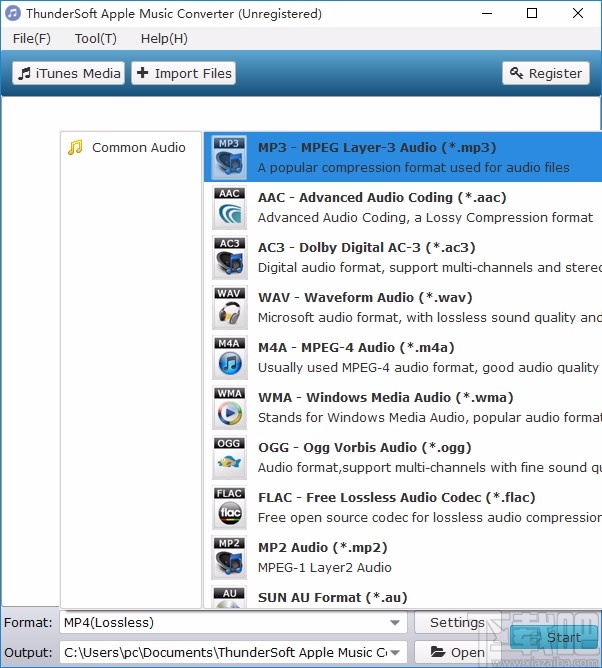Select WMA - Windows Media Audio format
The width and height of the screenshot is (602, 668).
(x=403, y=407)
